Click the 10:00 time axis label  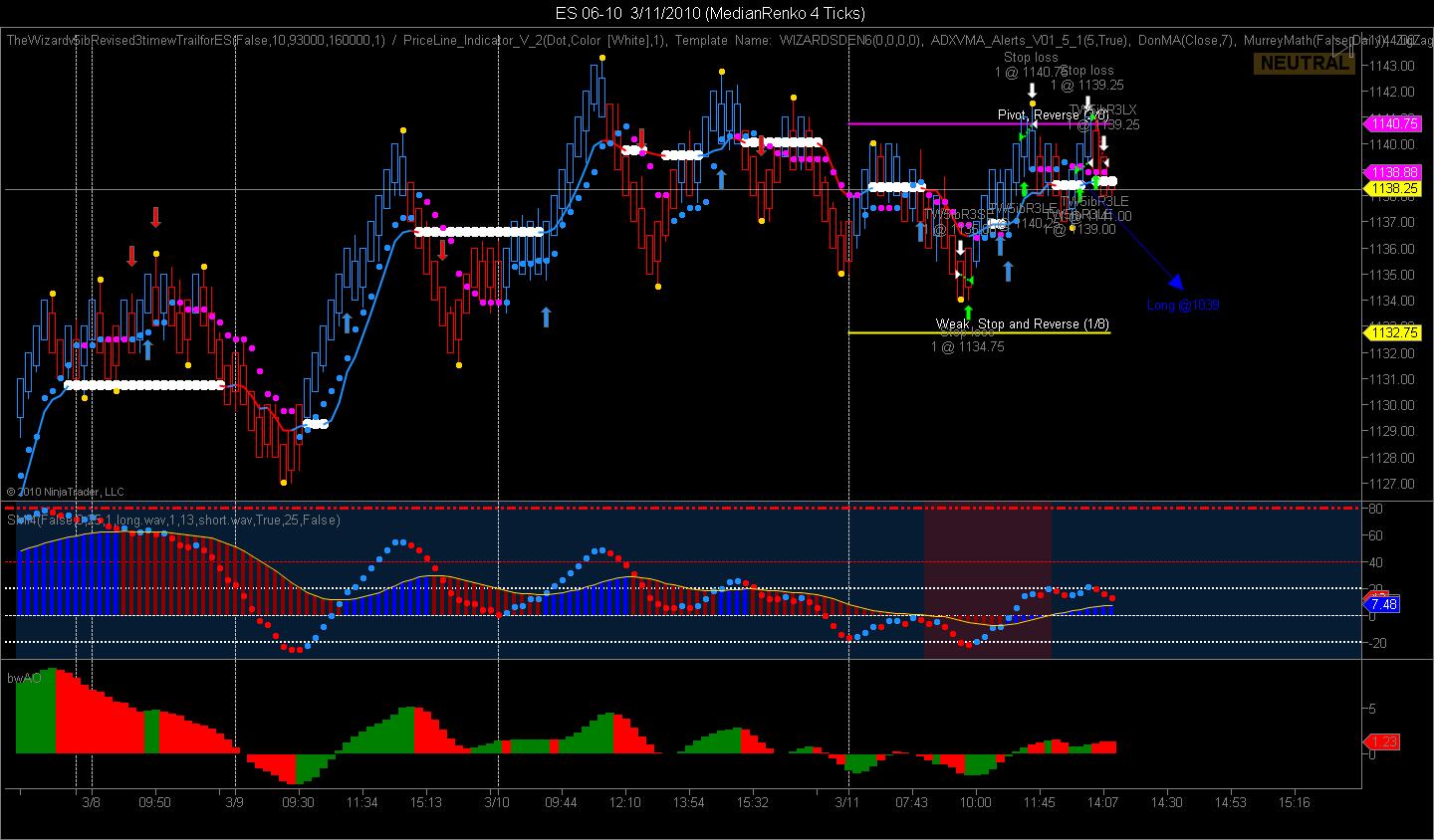coord(975,802)
